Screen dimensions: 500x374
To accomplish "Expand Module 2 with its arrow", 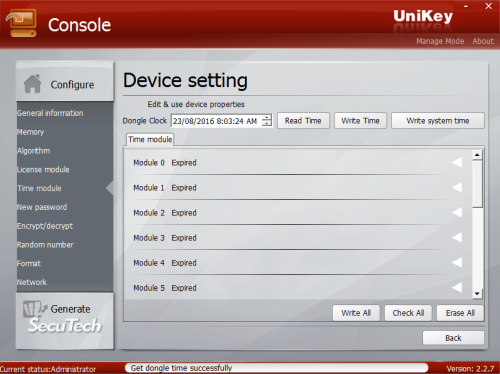I will click(x=457, y=212).
